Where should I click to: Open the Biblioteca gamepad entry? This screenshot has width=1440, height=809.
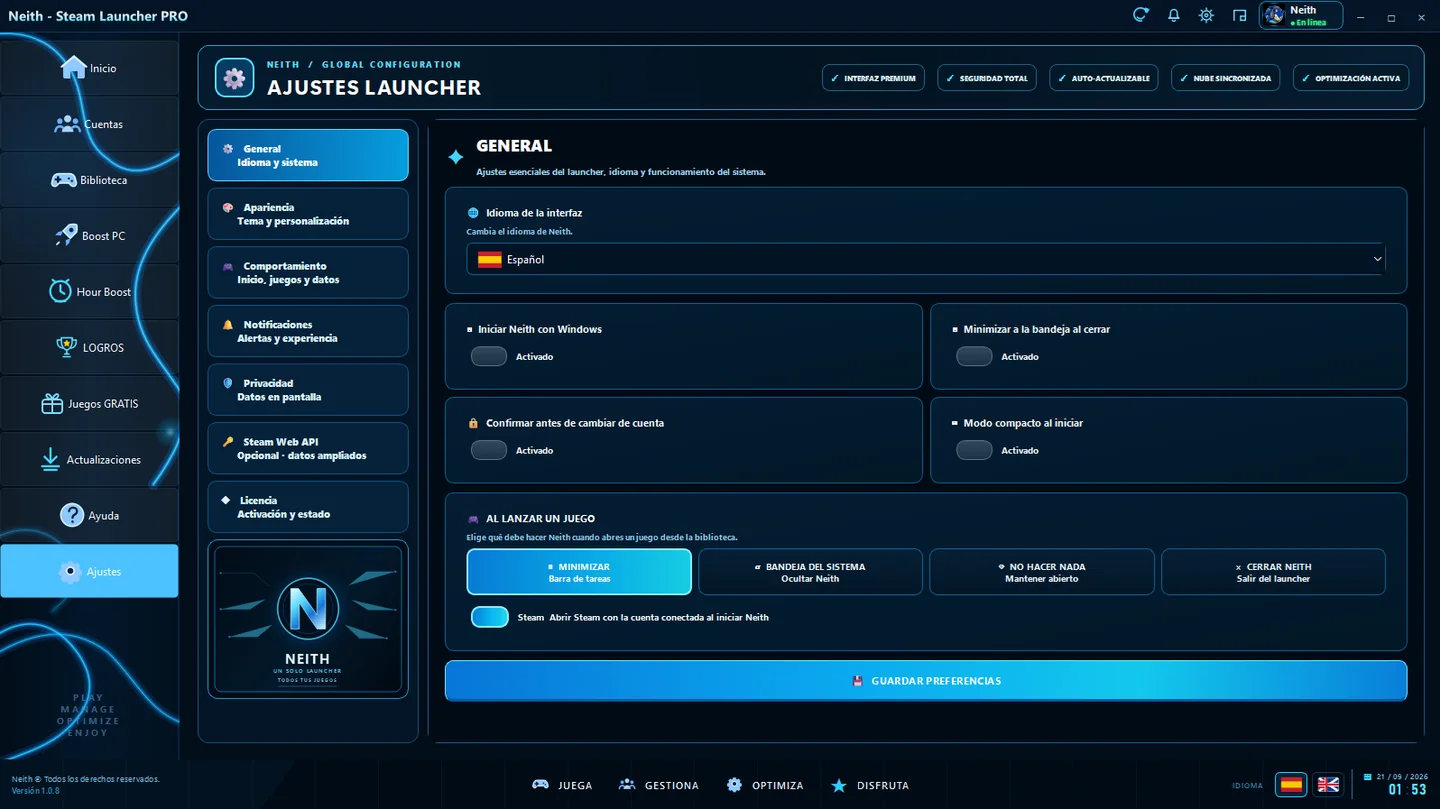pos(89,180)
